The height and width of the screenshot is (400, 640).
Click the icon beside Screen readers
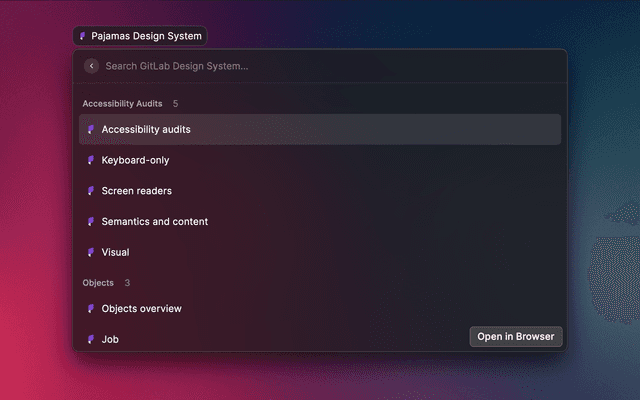[x=91, y=191]
